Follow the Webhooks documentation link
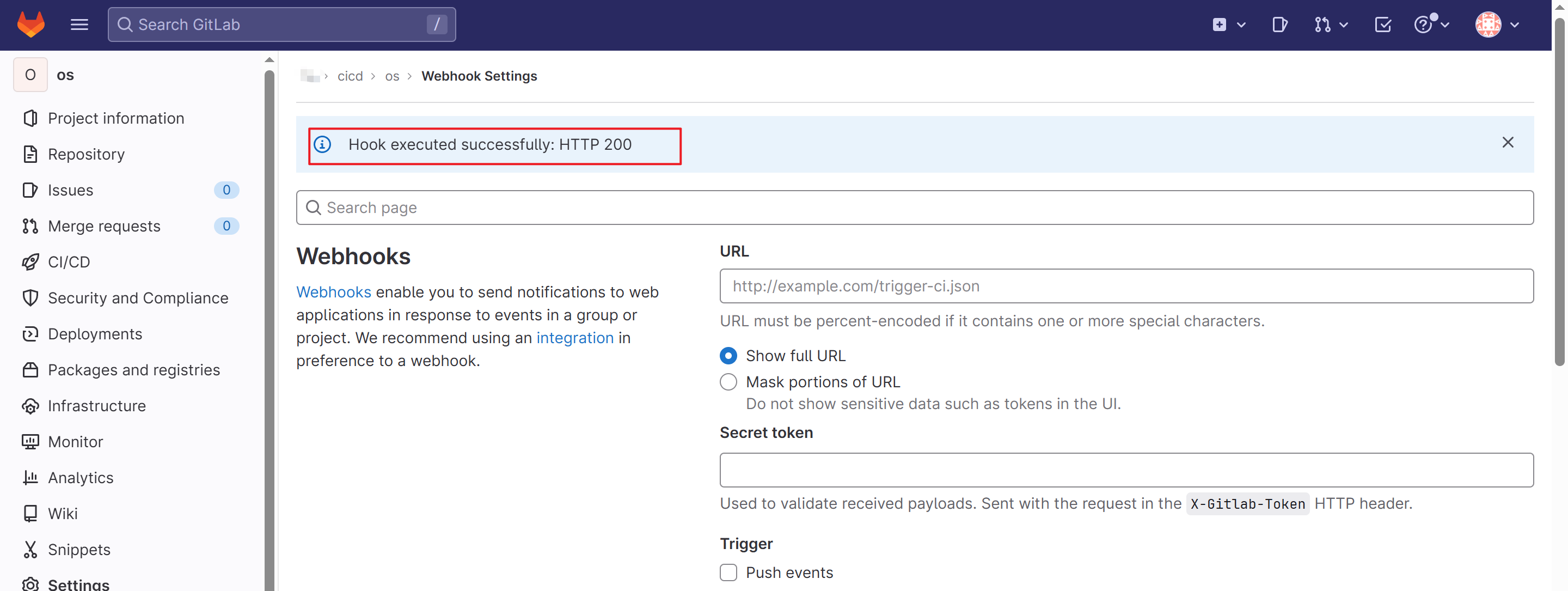 (x=333, y=293)
